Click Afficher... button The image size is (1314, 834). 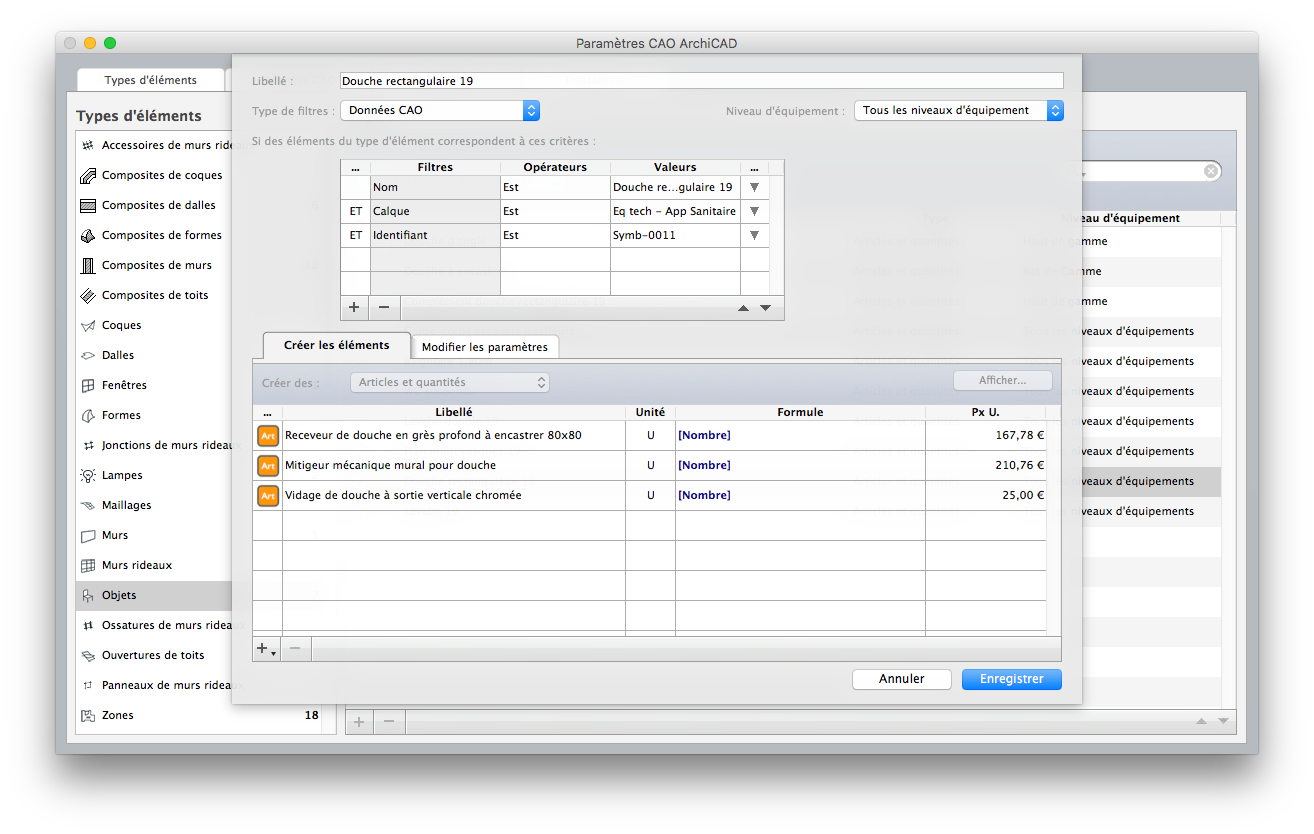coord(1003,381)
